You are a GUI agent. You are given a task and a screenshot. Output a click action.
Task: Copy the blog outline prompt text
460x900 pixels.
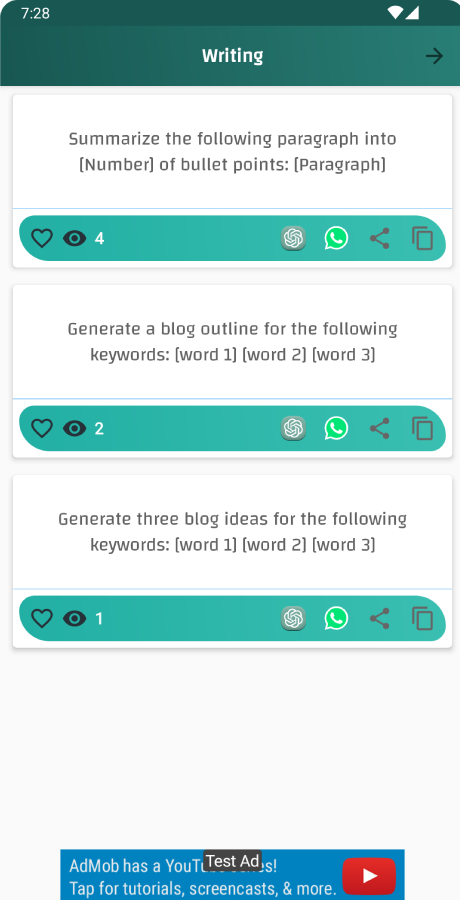point(423,428)
